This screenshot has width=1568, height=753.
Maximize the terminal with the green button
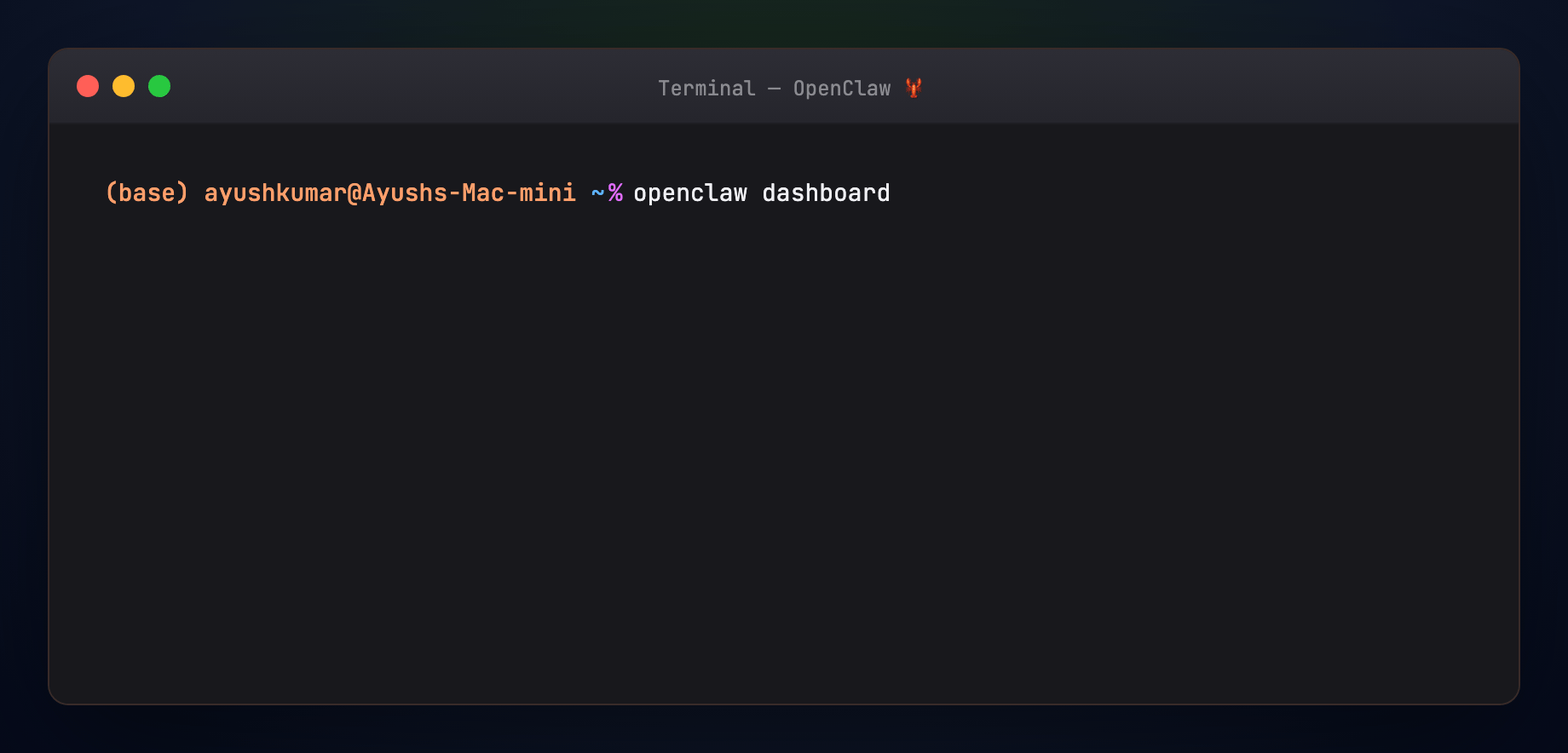pyautogui.click(x=159, y=86)
